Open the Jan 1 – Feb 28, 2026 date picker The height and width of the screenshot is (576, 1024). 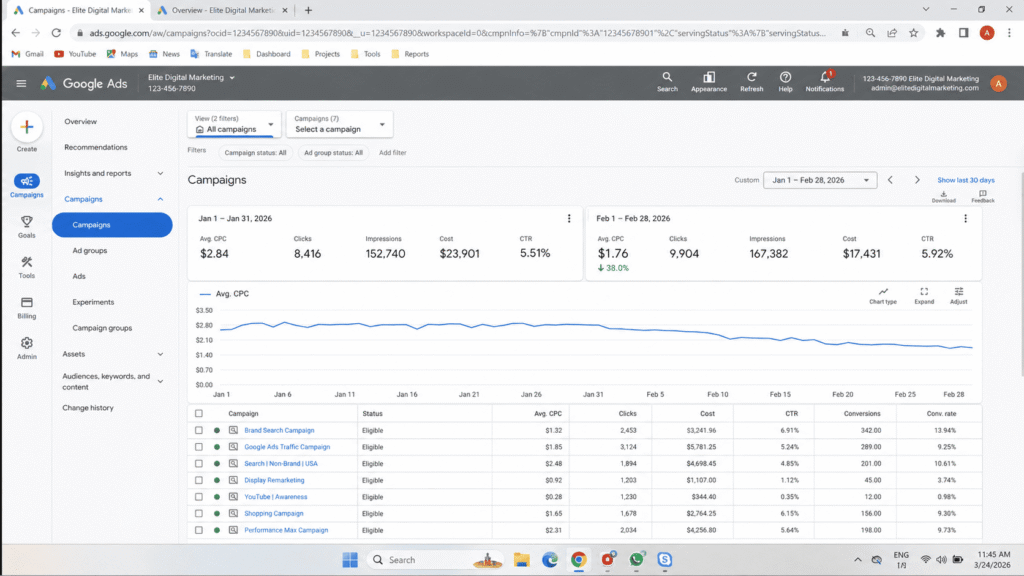pos(820,180)
